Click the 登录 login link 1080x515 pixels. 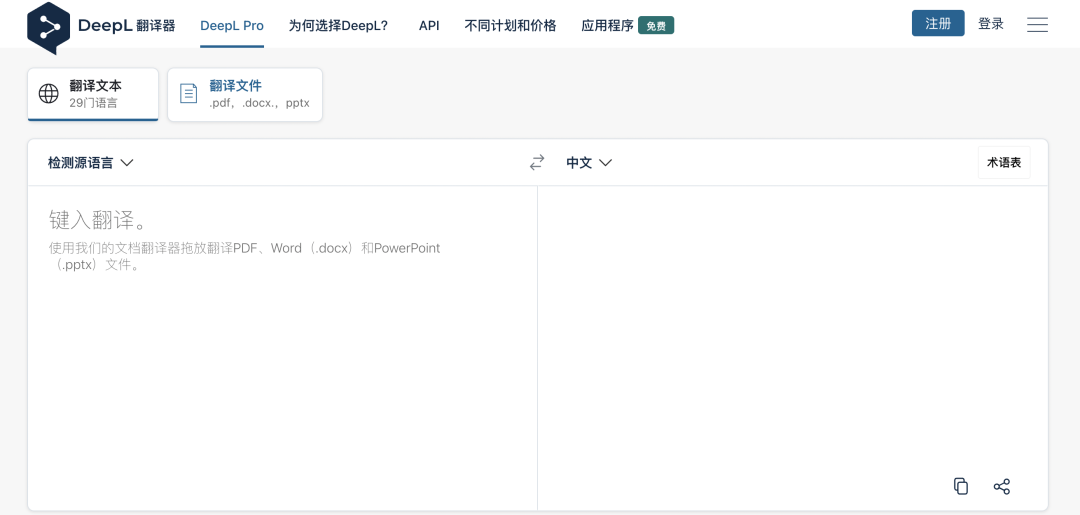991,23
